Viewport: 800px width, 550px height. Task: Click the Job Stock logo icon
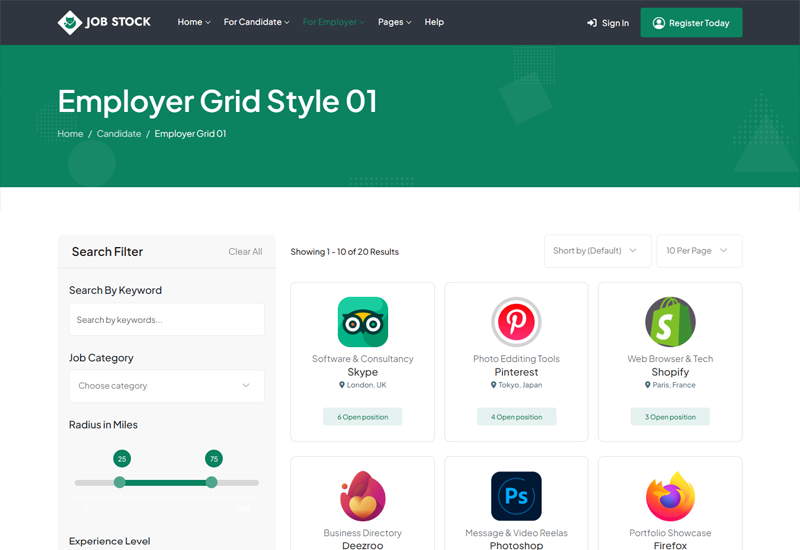pos(70,22)
